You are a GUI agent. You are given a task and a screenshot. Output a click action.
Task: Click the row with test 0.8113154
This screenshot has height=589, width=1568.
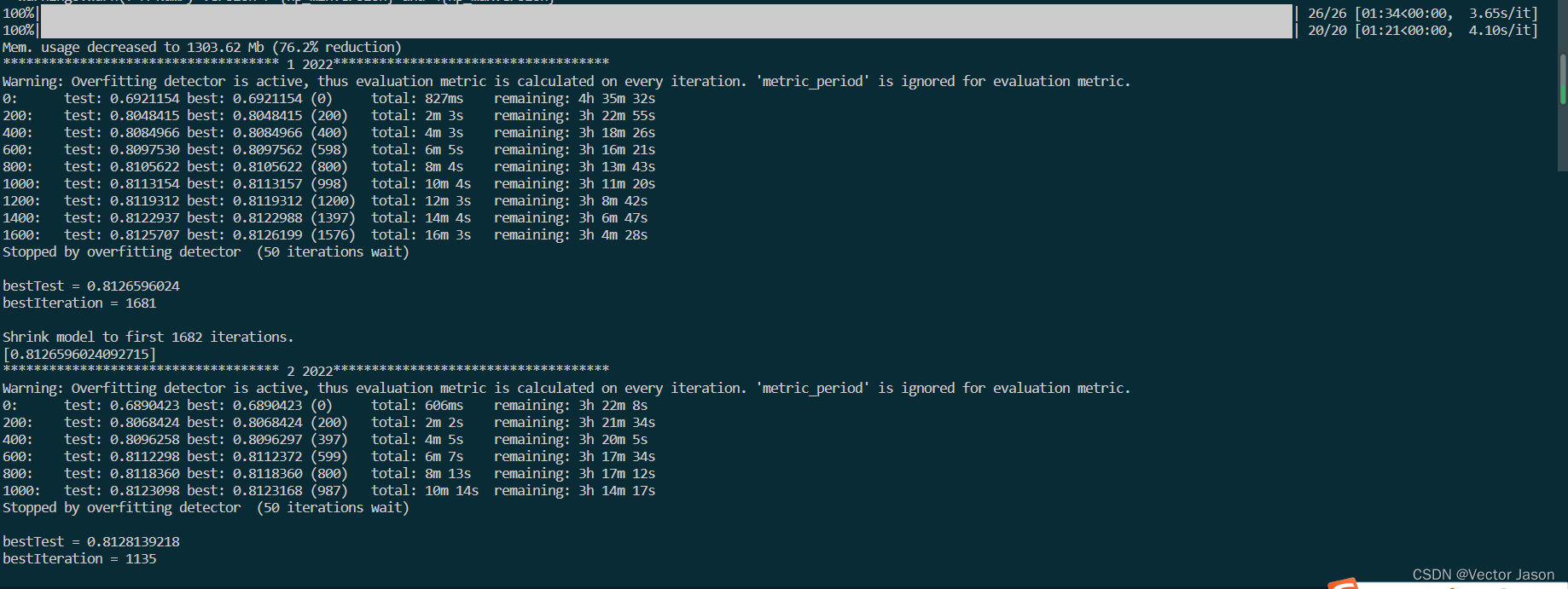pos(328,183)
